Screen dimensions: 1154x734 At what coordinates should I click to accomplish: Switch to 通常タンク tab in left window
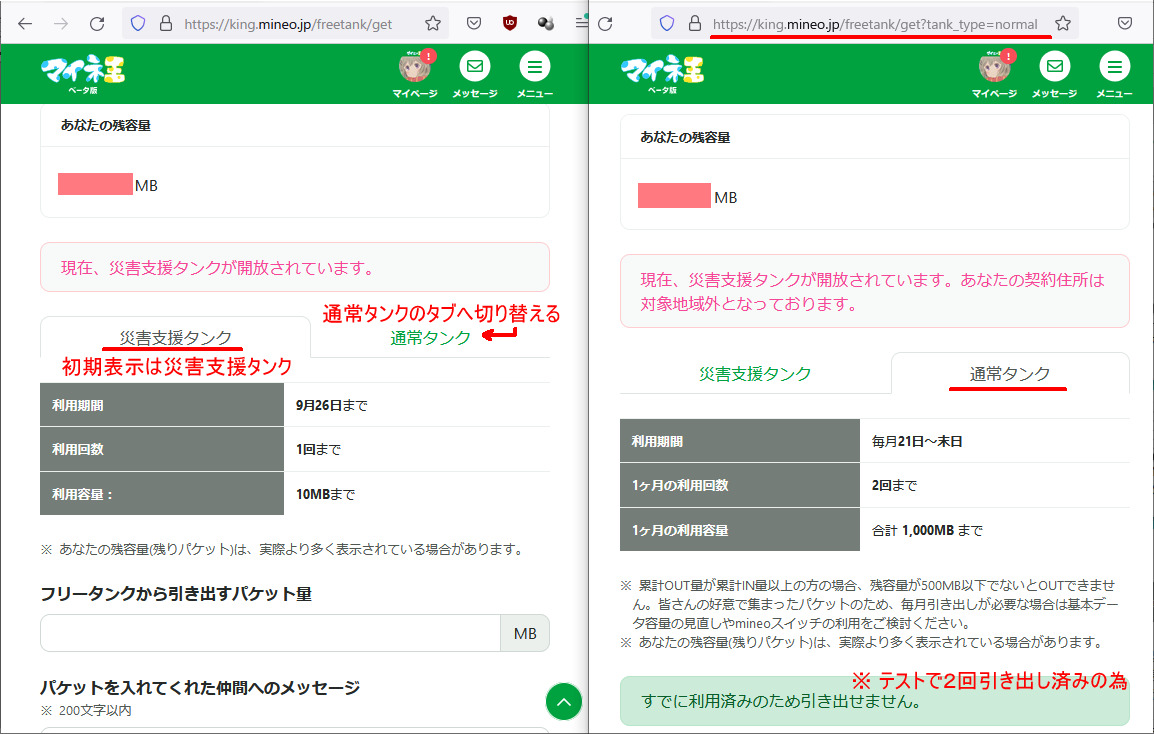coord(430,338)
